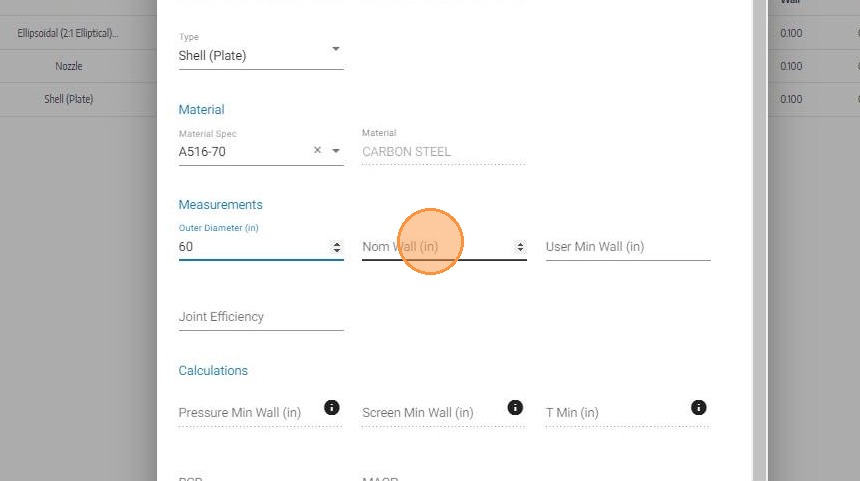The width and height of the screenshot is (860, 481).
Task: Click the dialog's vertical scrollbar
Action: click(760, 240)
